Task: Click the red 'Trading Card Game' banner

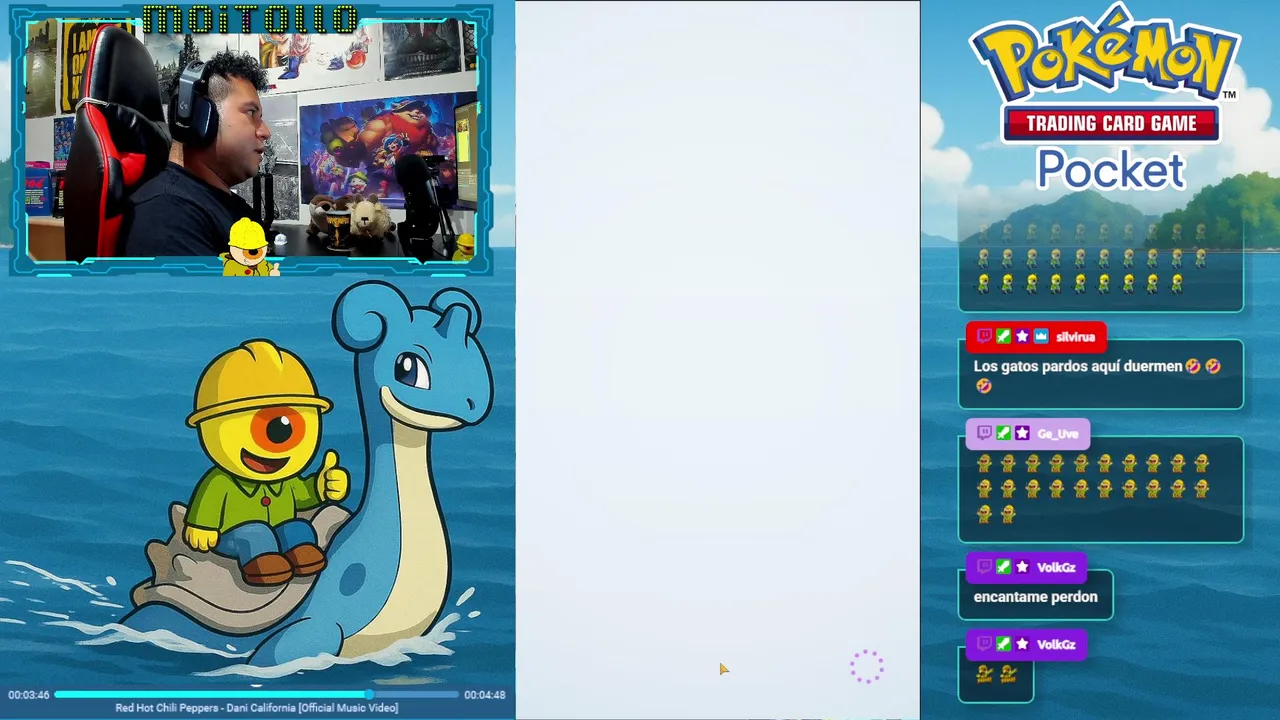Action: (x=1111, y=124)
